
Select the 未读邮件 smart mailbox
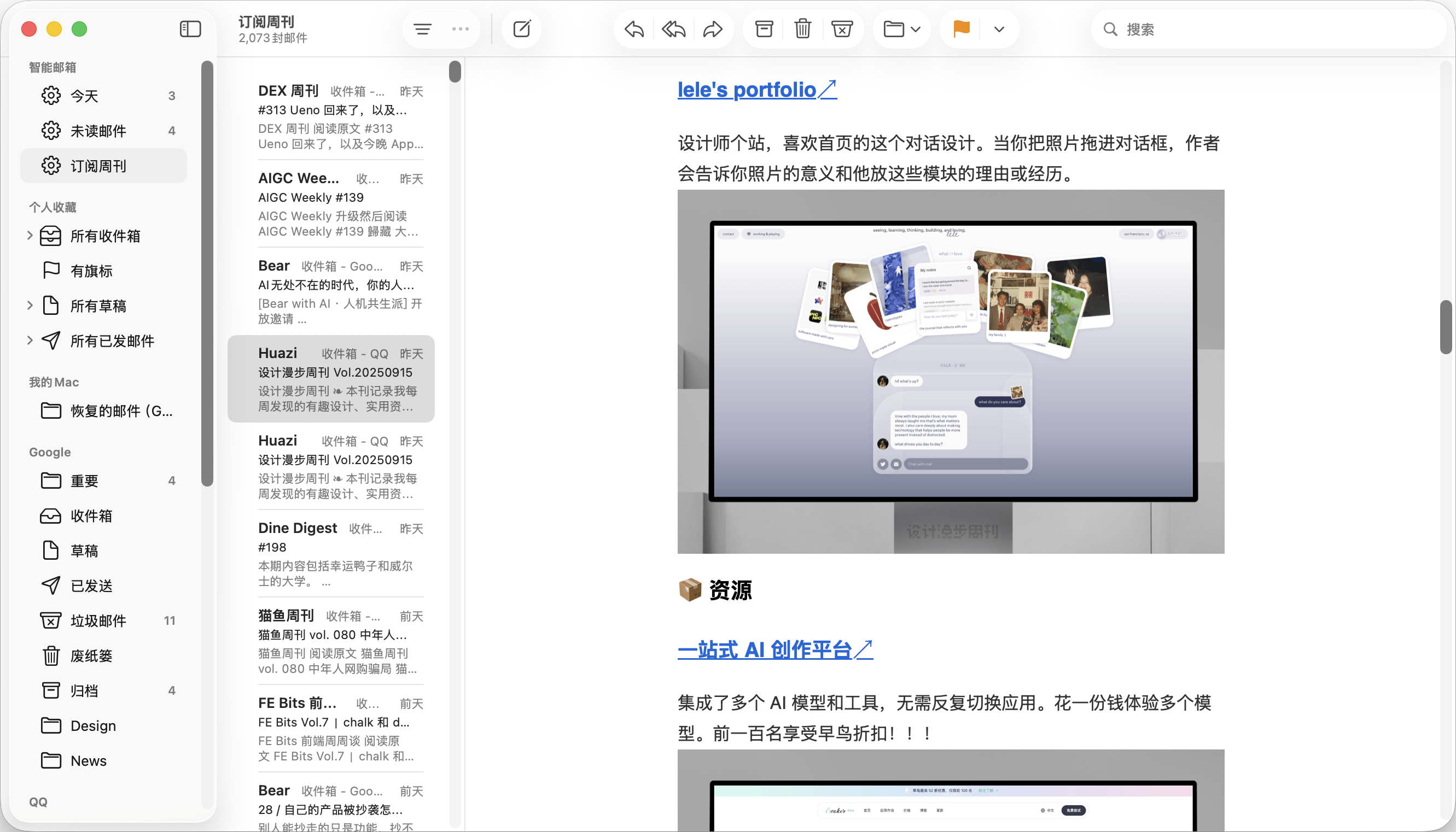tap(98, 131)
